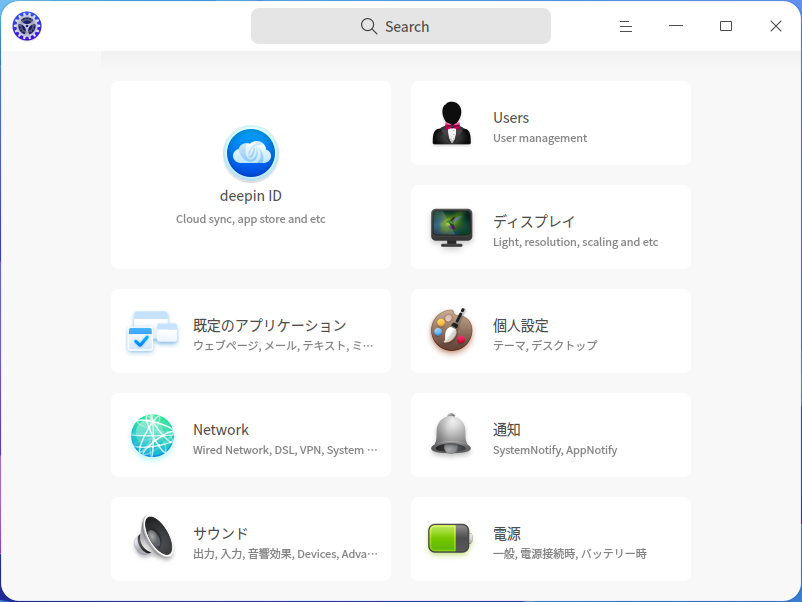This screenshot has height=602, width=802.
Task: Open 電源 title
Action: (x=507, y=533)
